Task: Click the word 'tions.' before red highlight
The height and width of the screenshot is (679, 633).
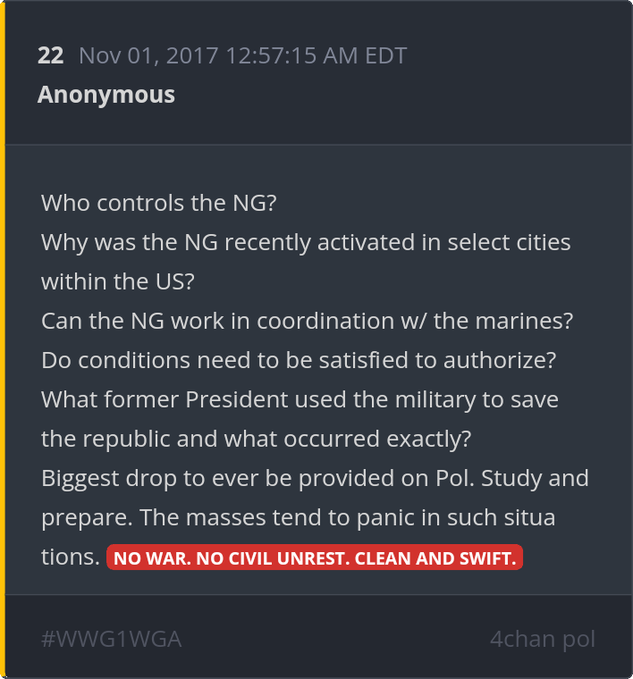Action: click(x=69, y=557)
